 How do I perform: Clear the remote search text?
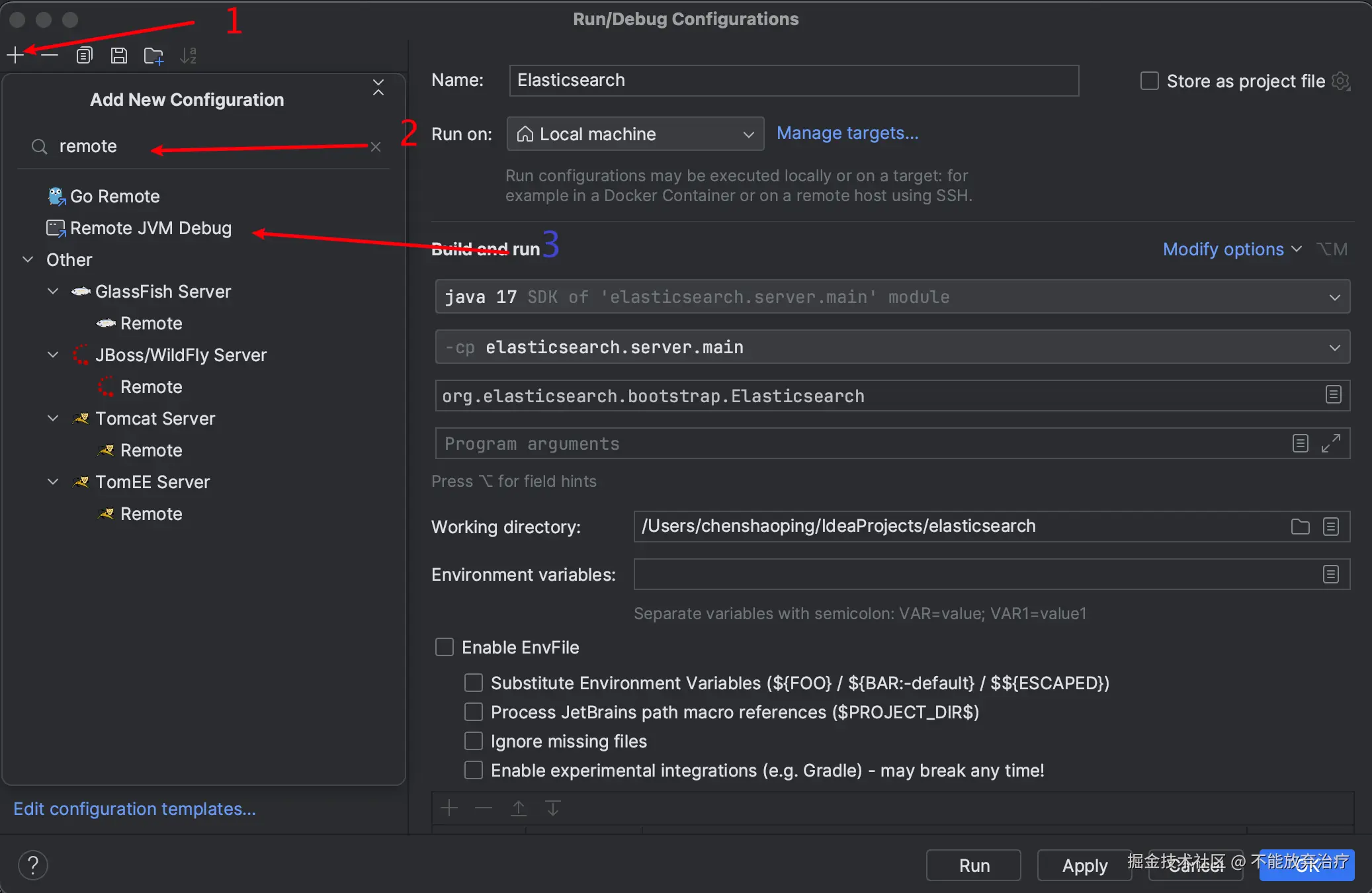pos(376,147)
